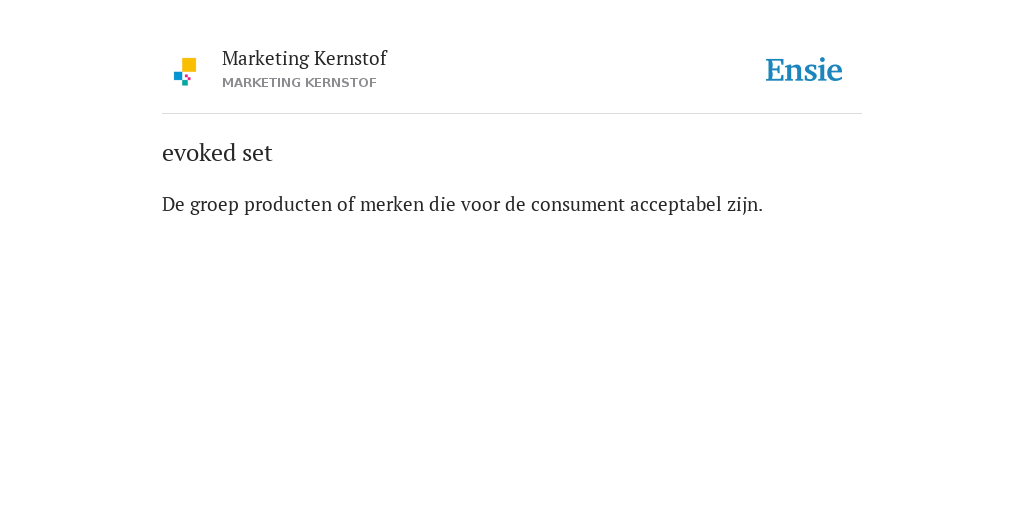The height and width of the screenshot is (512, 1024).
Task: Click the word 'set' in heading
Action: click(x=257, y=154)
